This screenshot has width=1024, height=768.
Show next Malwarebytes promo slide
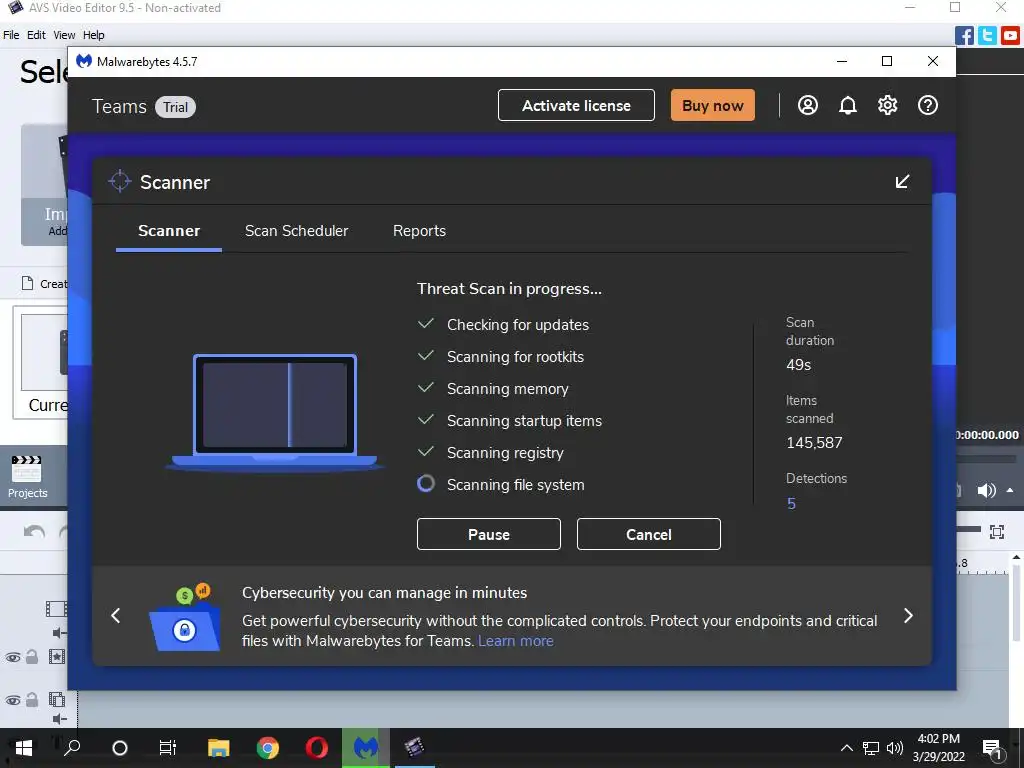coord(908,615)
